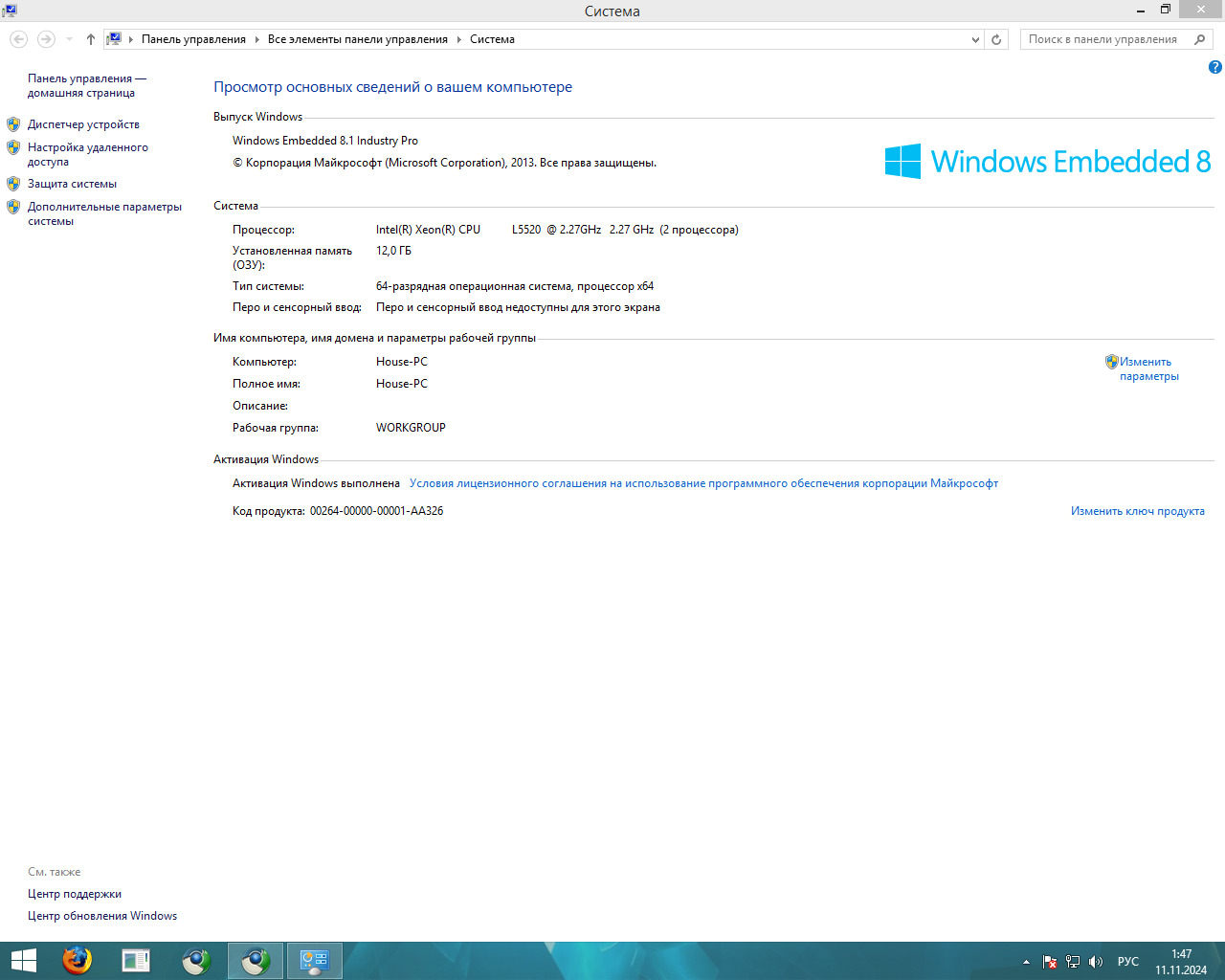The image size is (1225, 980).
Task: Open the Windows Start button
Action: click(23, 960)
